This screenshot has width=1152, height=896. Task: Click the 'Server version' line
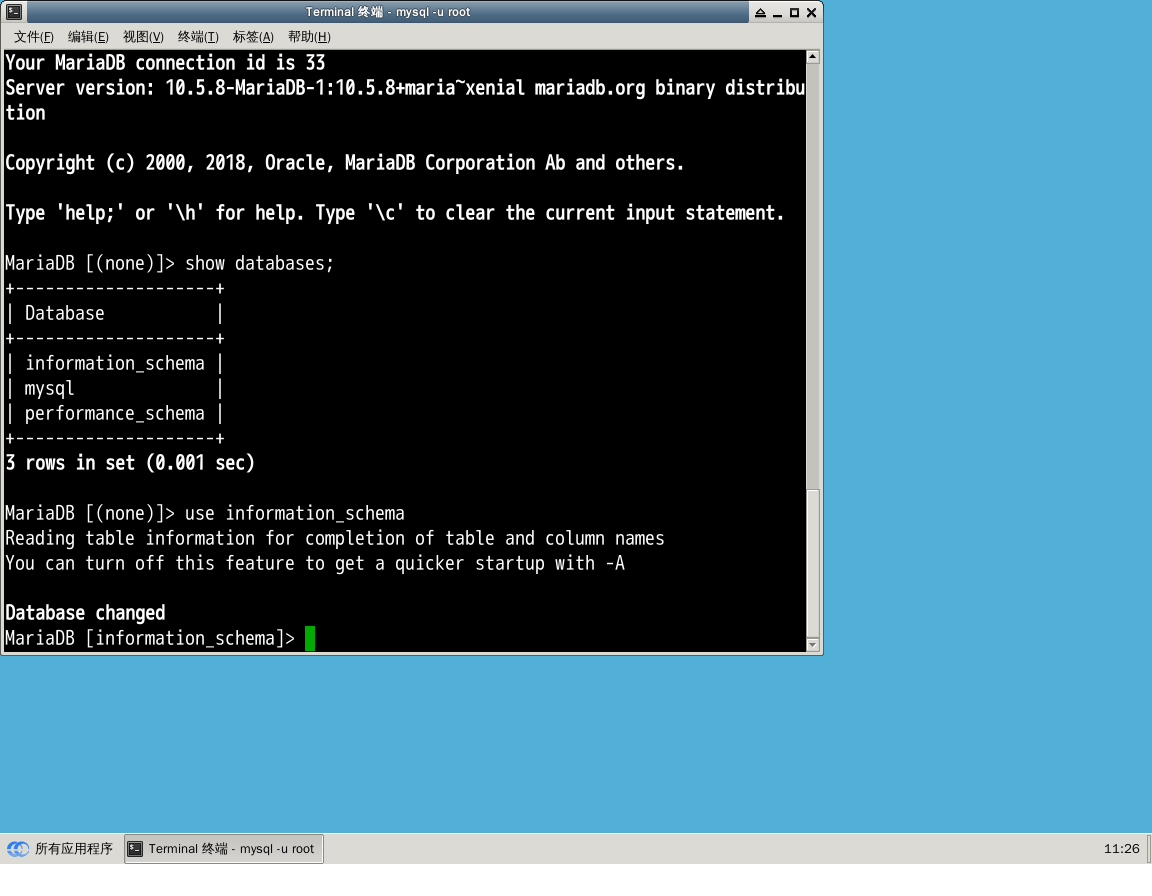tap(405, 101)
